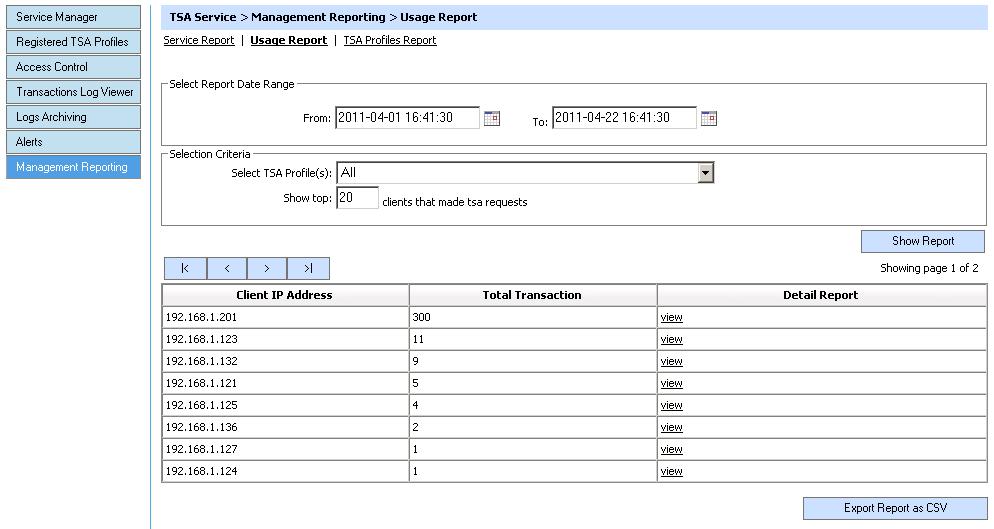
Task: Open calendar picker for From date
Action: [x=492, y=118]
